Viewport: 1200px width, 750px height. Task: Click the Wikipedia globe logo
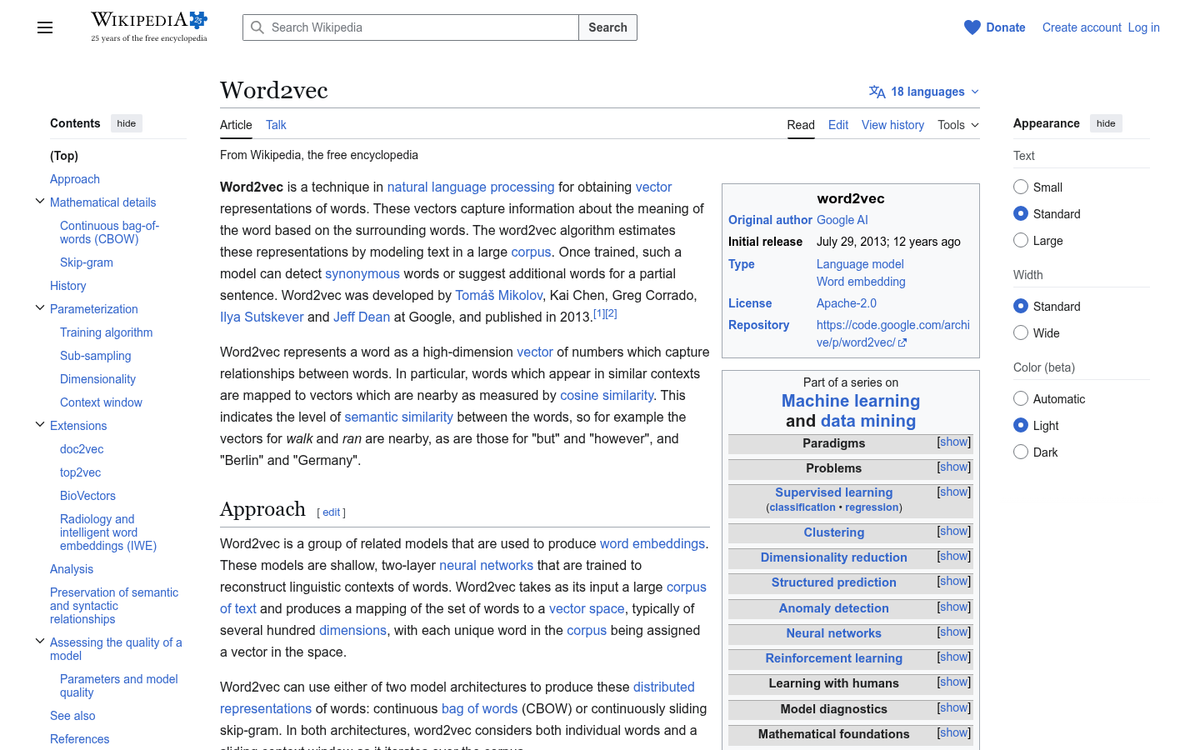click(x=198, y=19)
